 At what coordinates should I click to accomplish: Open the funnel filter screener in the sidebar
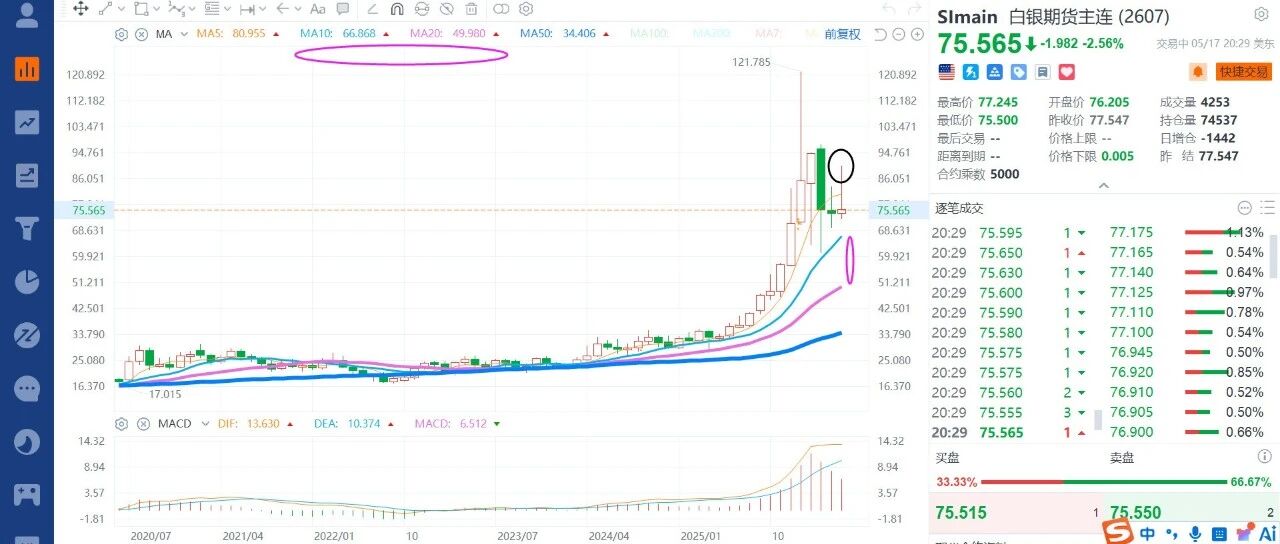pos(27,228)
